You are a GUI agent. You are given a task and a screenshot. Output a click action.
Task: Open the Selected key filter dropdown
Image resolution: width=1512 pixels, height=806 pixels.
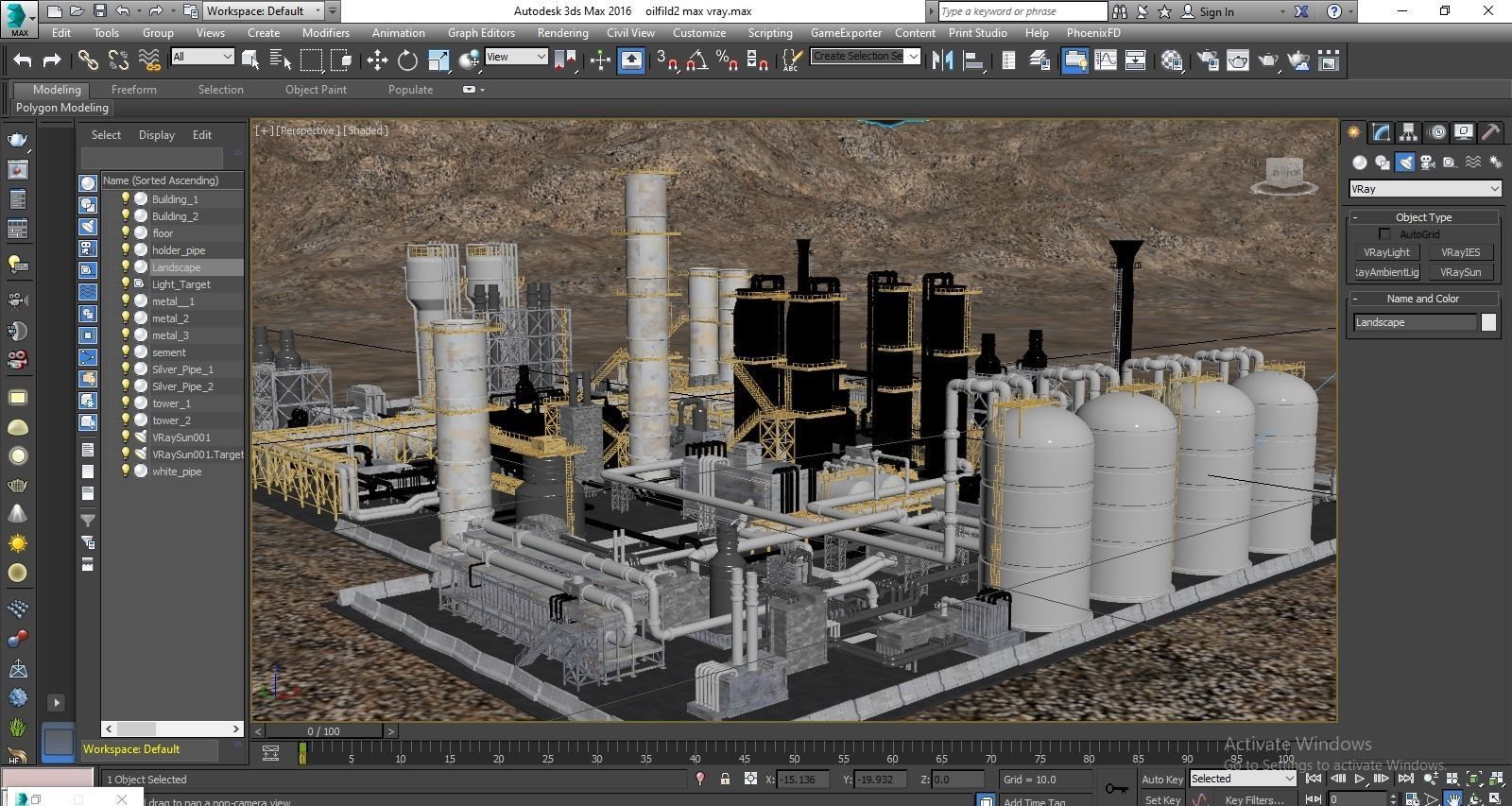[1242, 779]
